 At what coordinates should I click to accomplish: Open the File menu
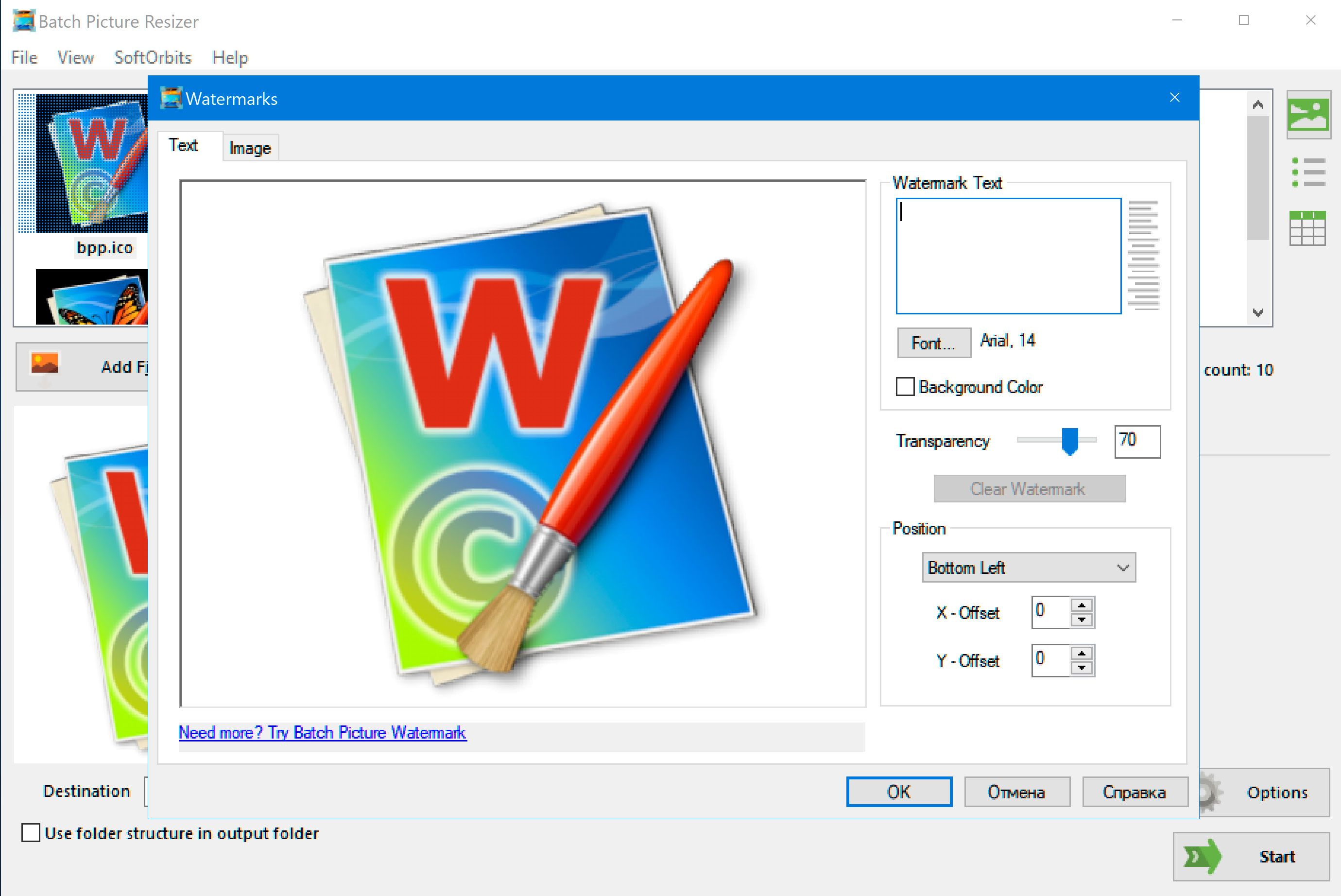pos(22,57)
